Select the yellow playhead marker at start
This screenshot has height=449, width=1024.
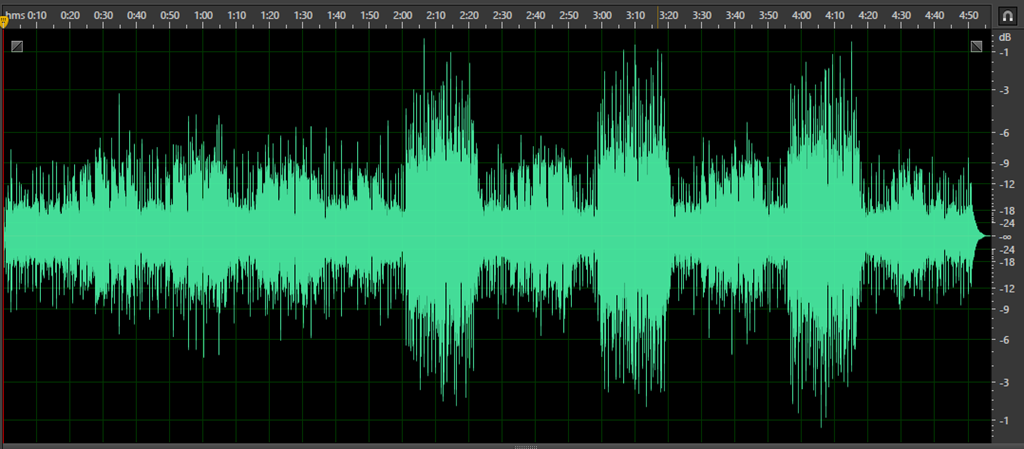(4, 22)
